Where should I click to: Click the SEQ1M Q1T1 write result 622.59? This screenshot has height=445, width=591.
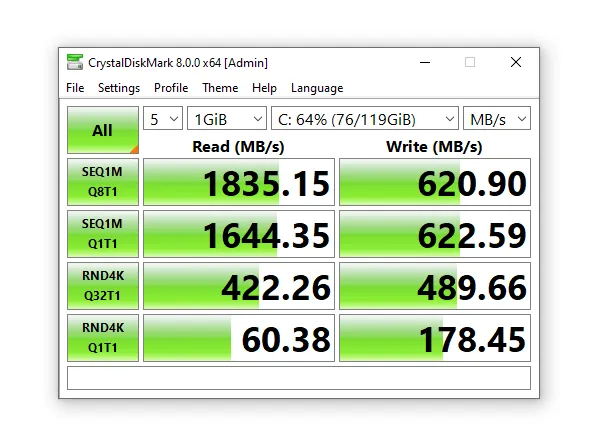click(x=435, y=234)
